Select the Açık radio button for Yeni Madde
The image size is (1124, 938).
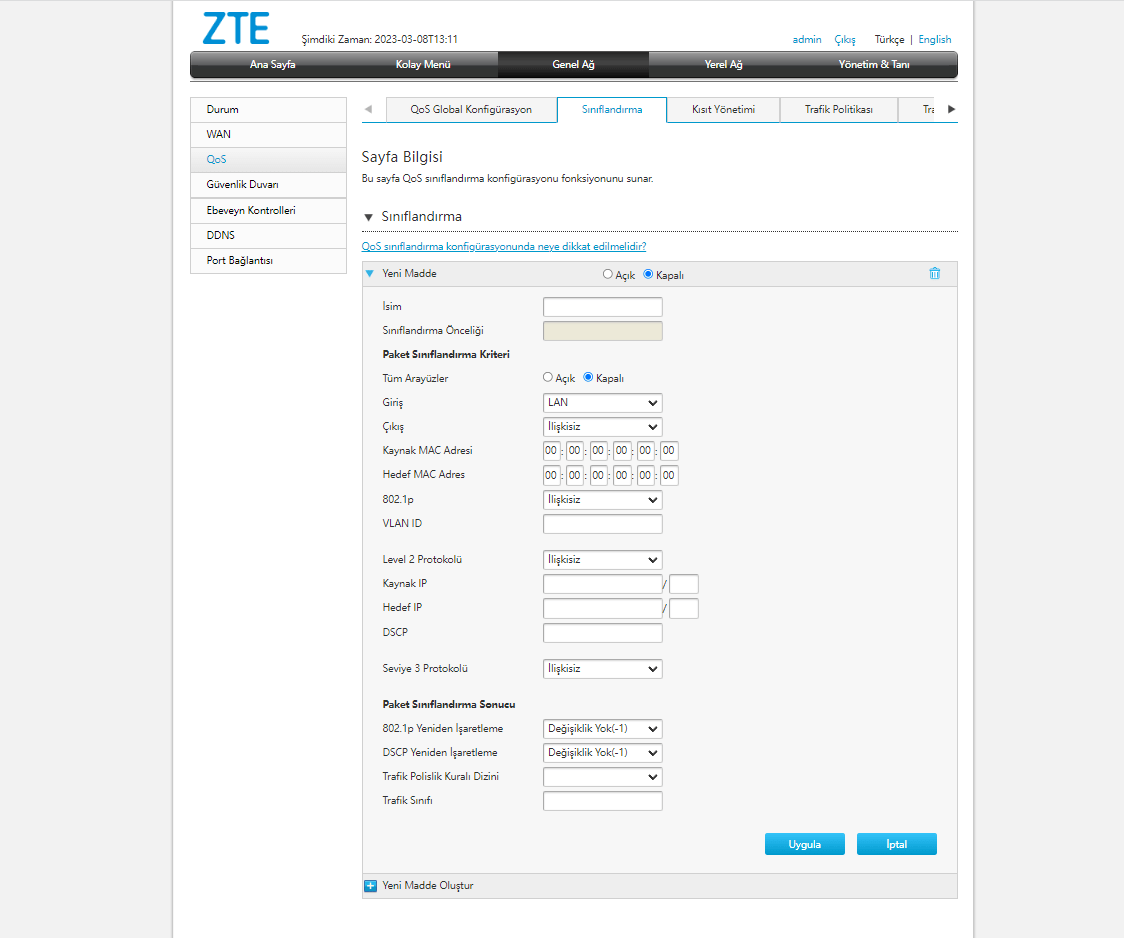tap(607, 273)
